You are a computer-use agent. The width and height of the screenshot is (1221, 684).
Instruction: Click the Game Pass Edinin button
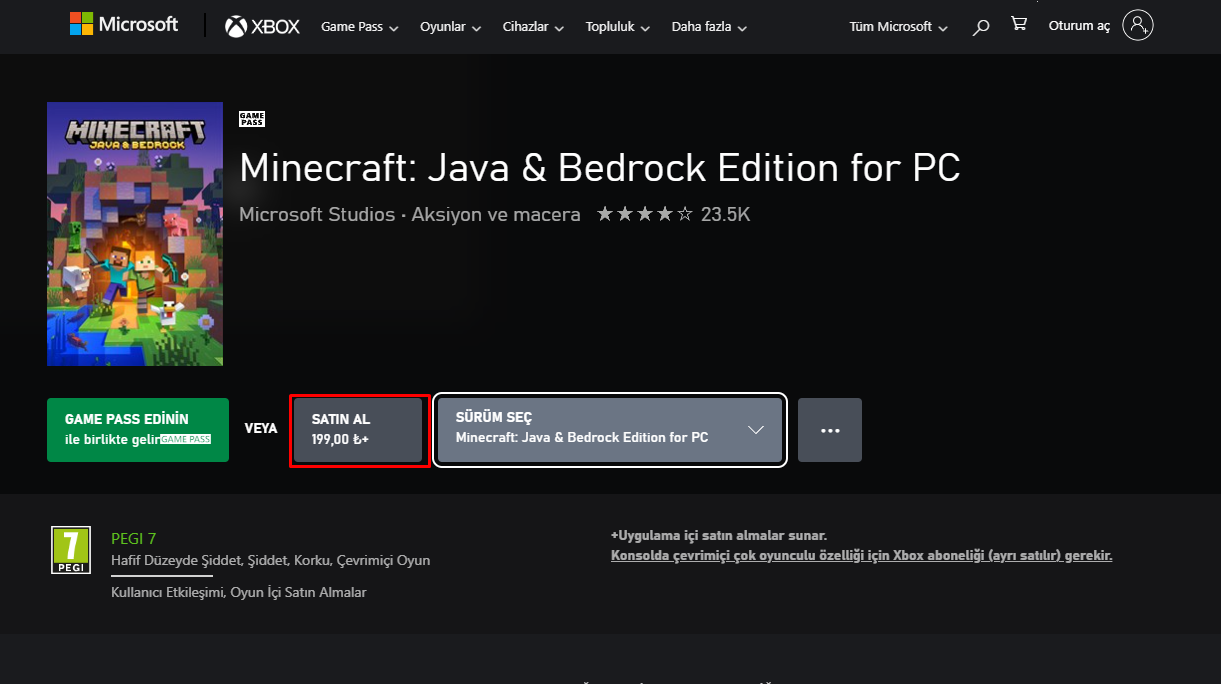[138, 430]
